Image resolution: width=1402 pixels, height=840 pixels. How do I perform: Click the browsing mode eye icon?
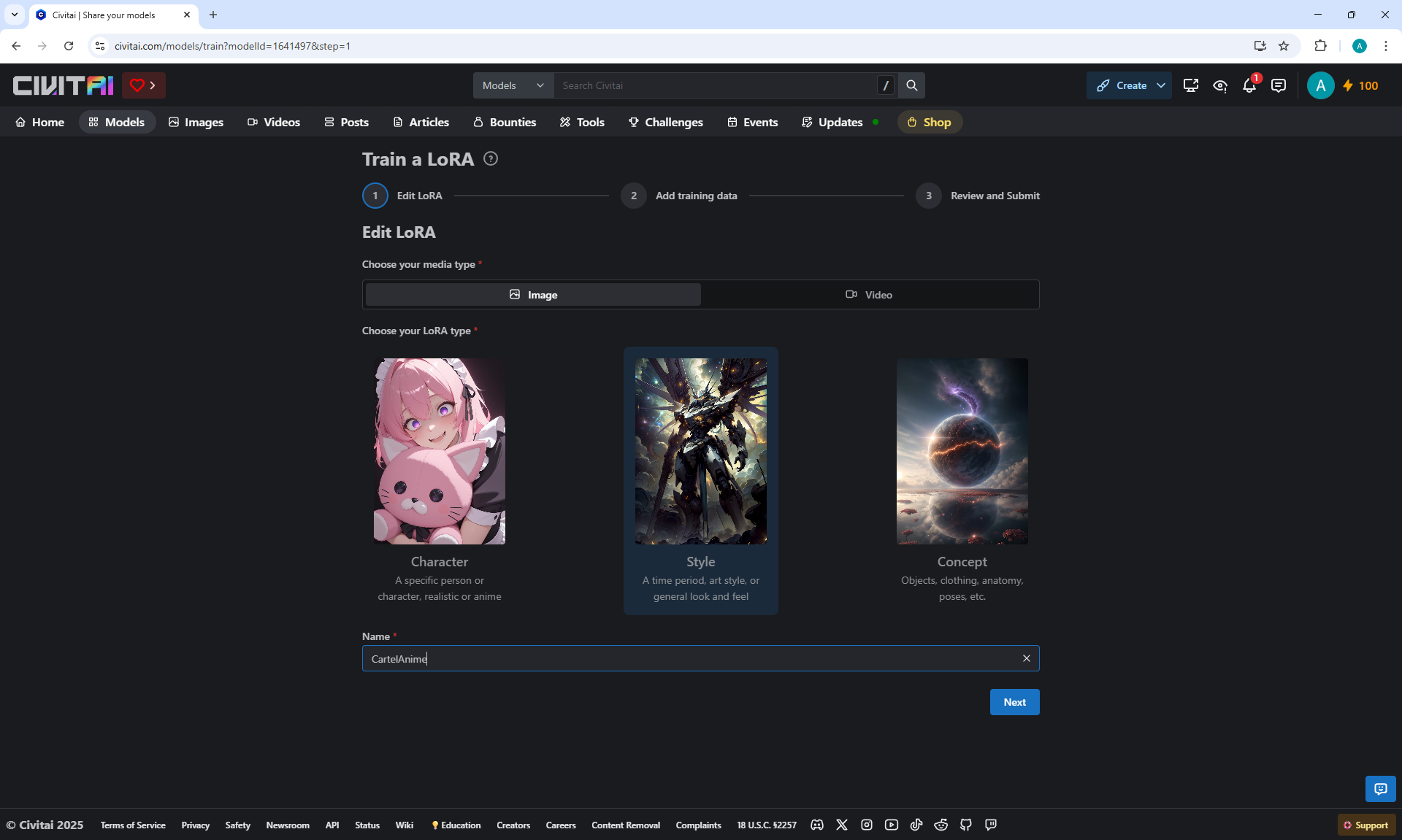tap(1219, 86)
